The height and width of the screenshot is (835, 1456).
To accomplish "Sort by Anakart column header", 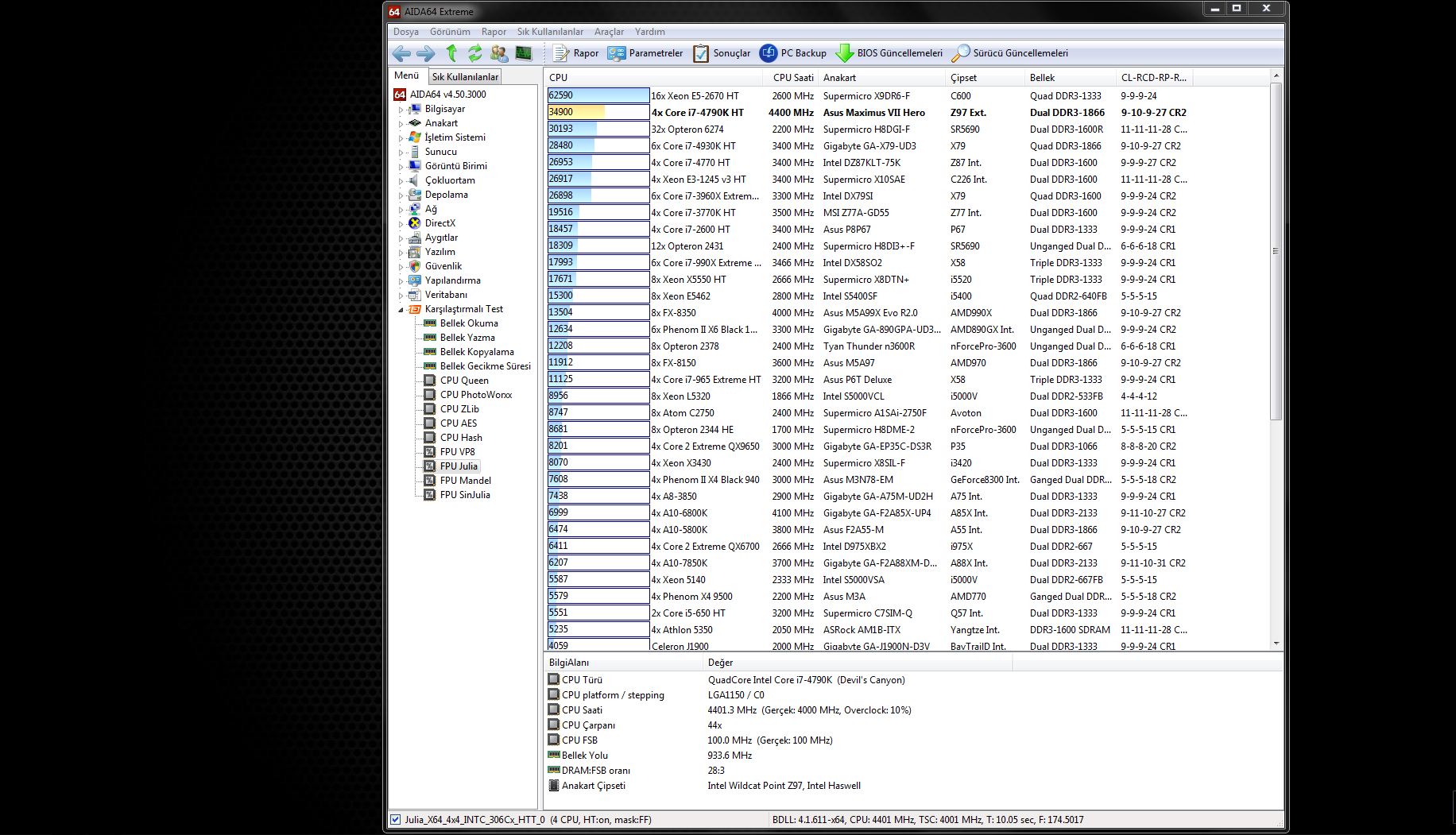I will click(882, 78).
